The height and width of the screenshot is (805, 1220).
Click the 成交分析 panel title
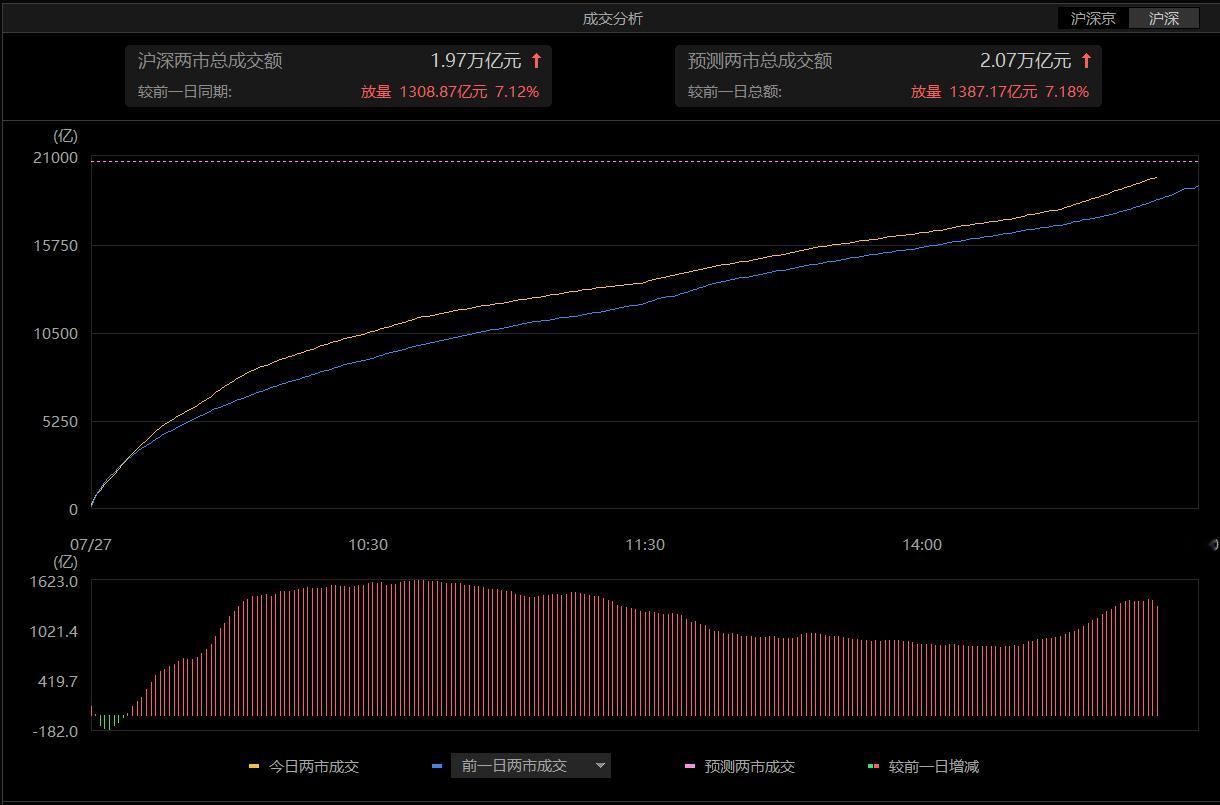point(613,18)
